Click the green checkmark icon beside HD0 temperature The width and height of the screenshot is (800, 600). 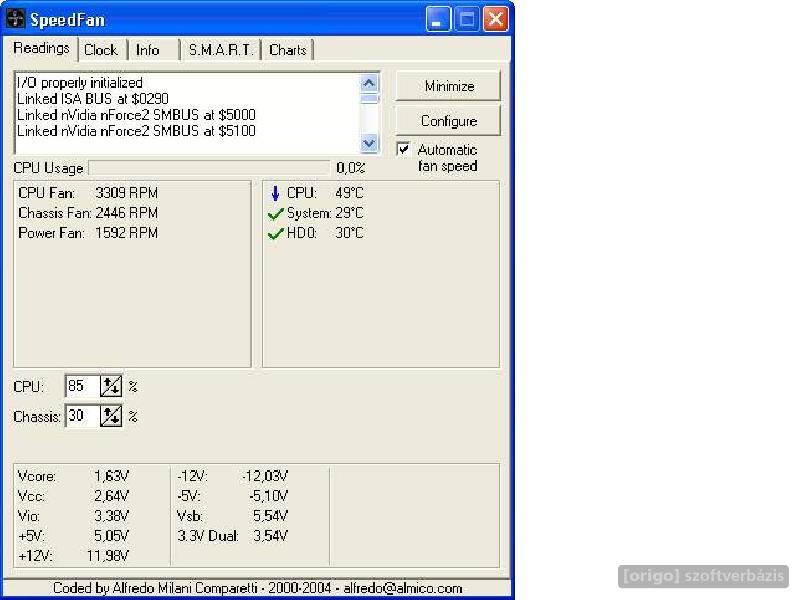[x=276, y=234]
